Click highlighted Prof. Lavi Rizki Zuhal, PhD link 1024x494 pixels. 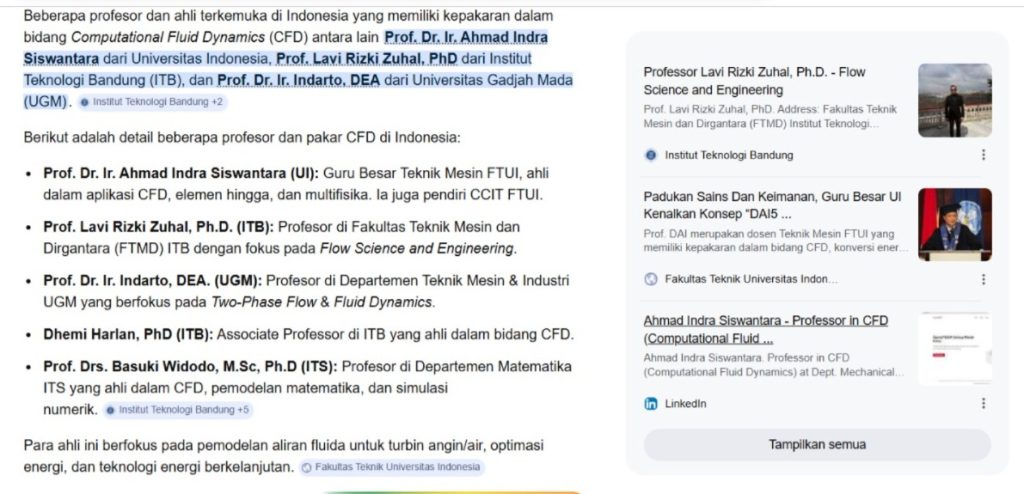367,59
